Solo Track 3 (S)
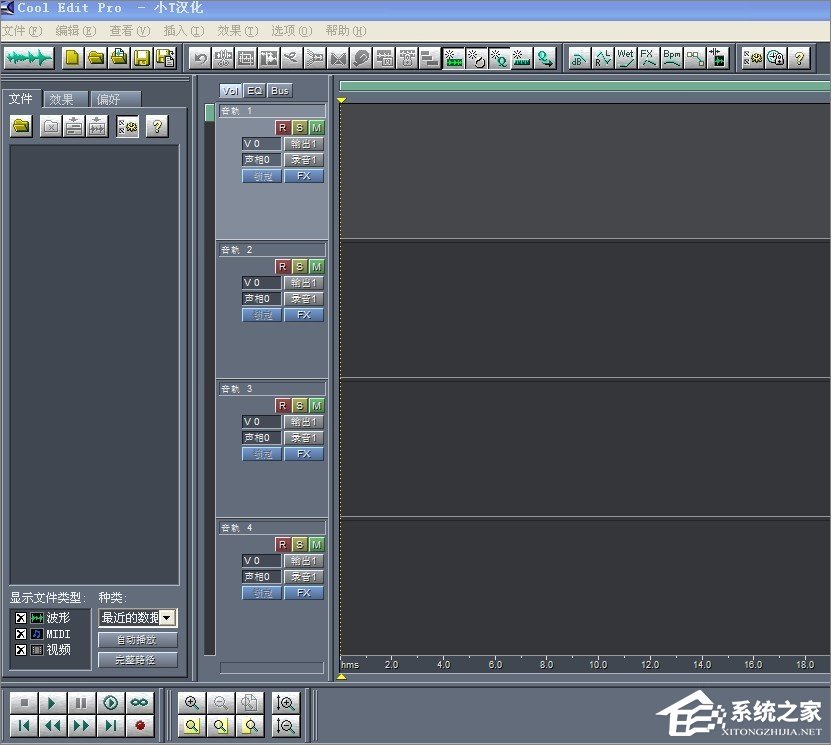This screenshot has width=831, height=745. click(x=299, y=406)
